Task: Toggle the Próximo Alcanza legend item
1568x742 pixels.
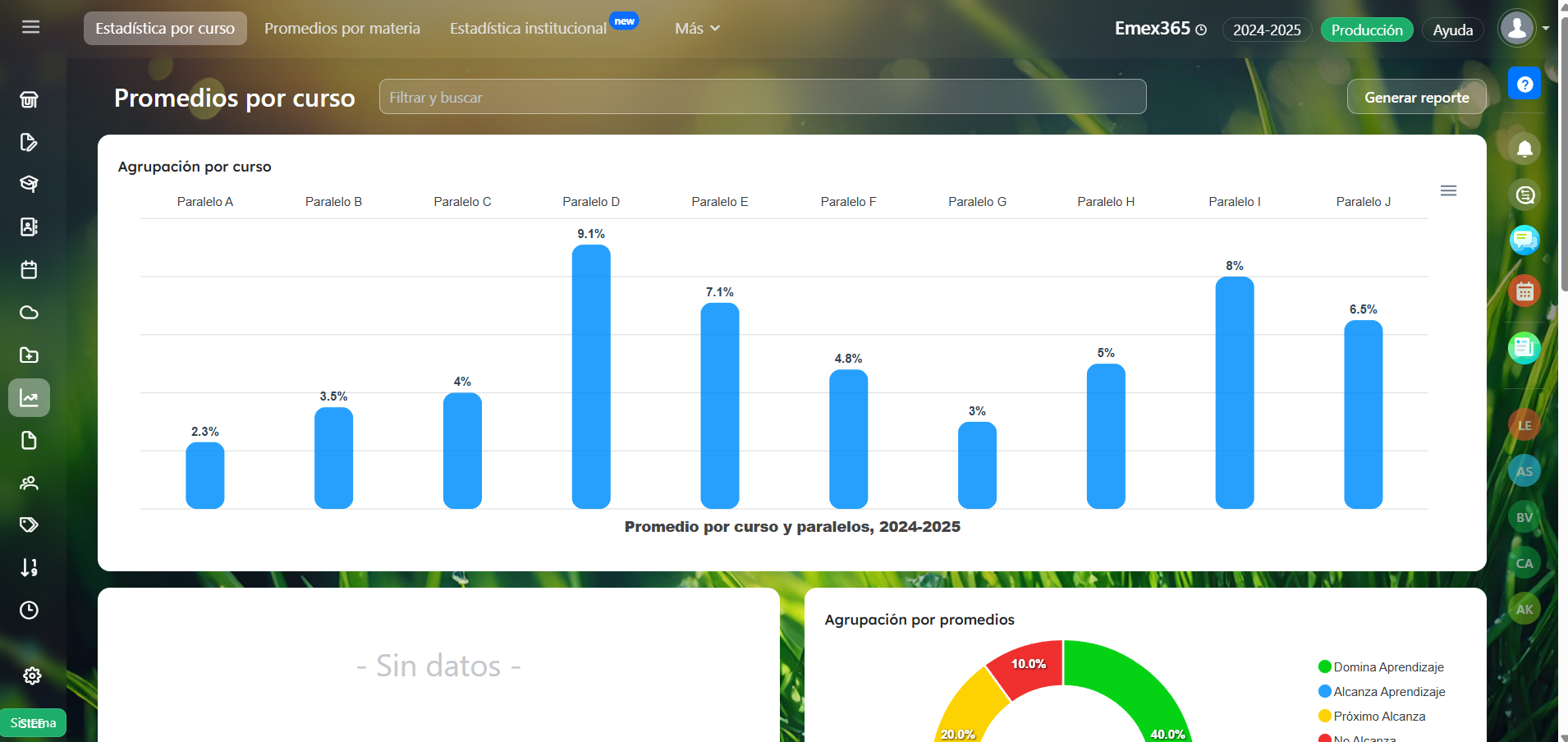Action: pos(1372,716)
